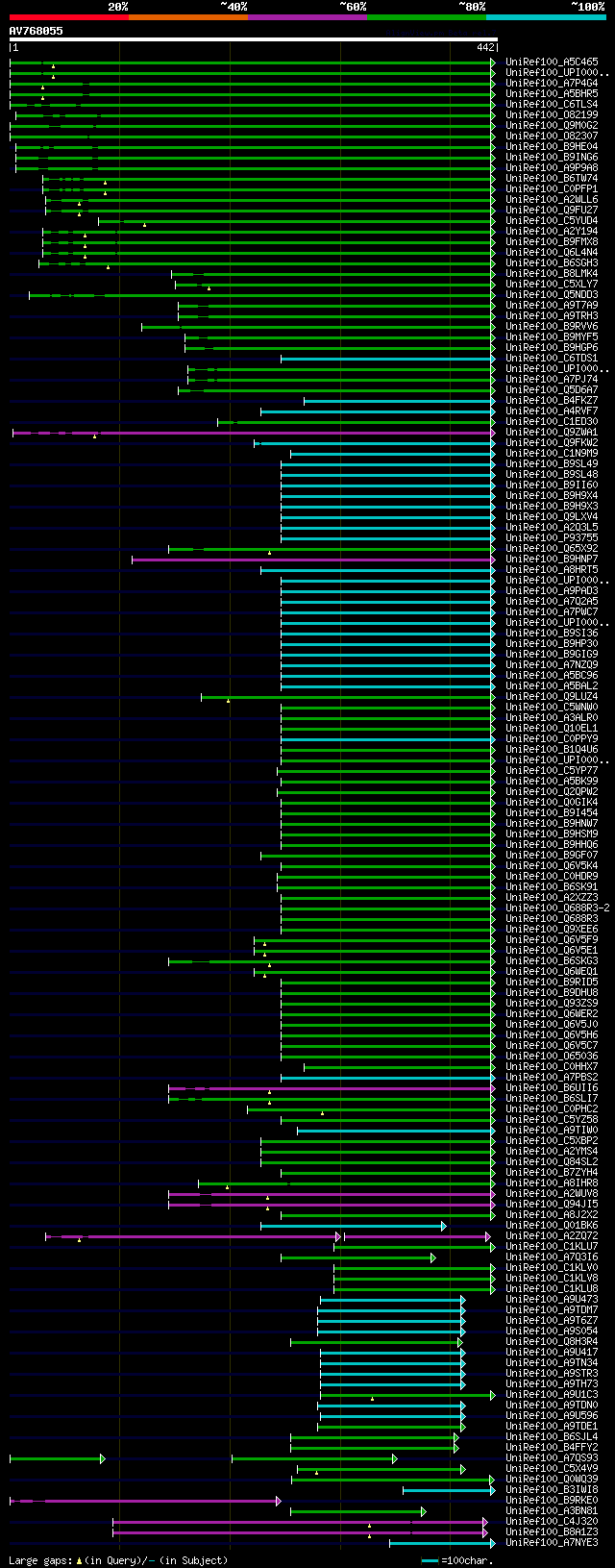This screenshot has width=615, height=1568.
Task: Click hit label UniRef100_B9RKE0
Action: click(x=552, y=1501)
